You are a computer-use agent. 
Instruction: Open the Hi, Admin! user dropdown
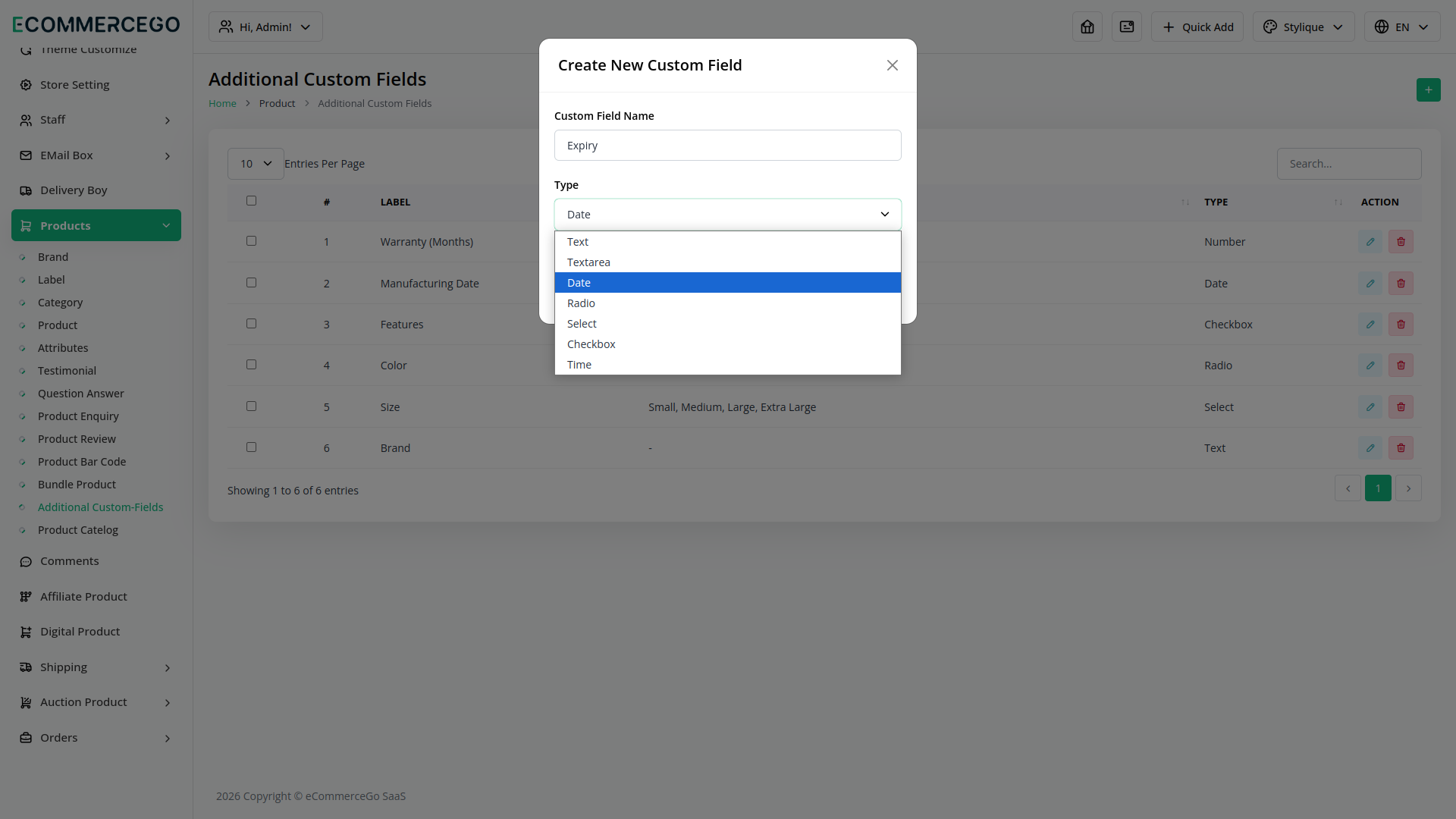(265, 27)
